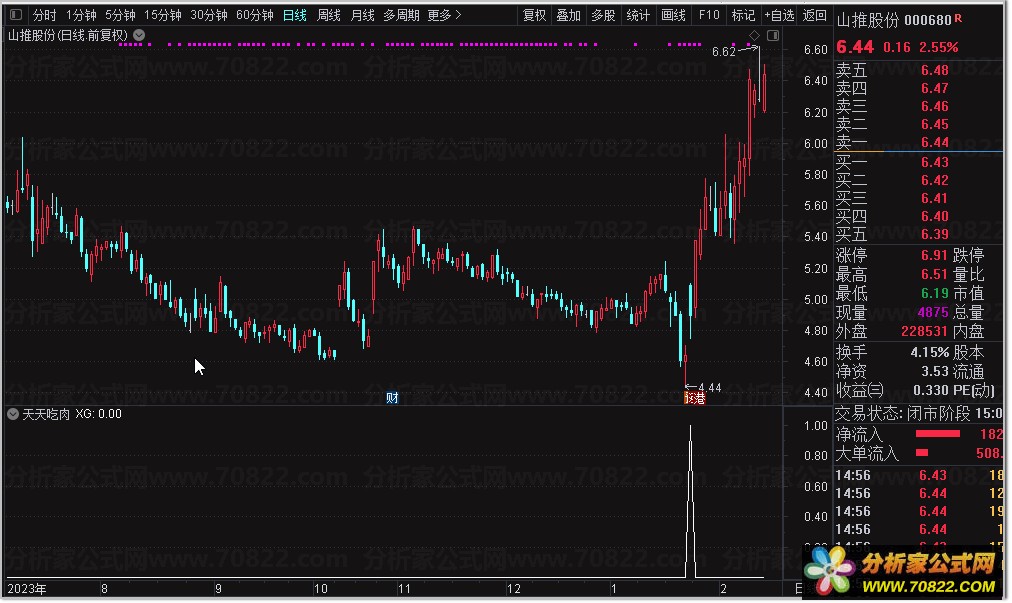This screenshot has height=603, width=1012.
Task: Add stock via the +自选 button
Action: point(779,15)
